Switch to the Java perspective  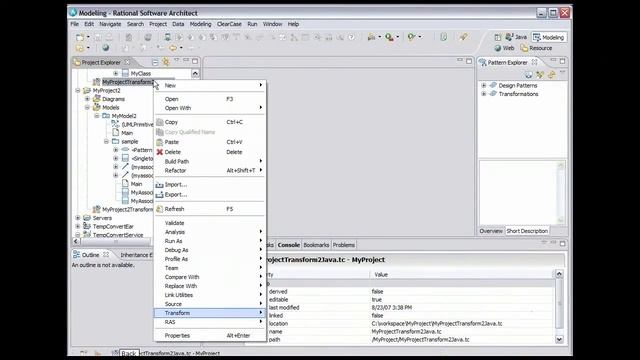tap(516, 37)
